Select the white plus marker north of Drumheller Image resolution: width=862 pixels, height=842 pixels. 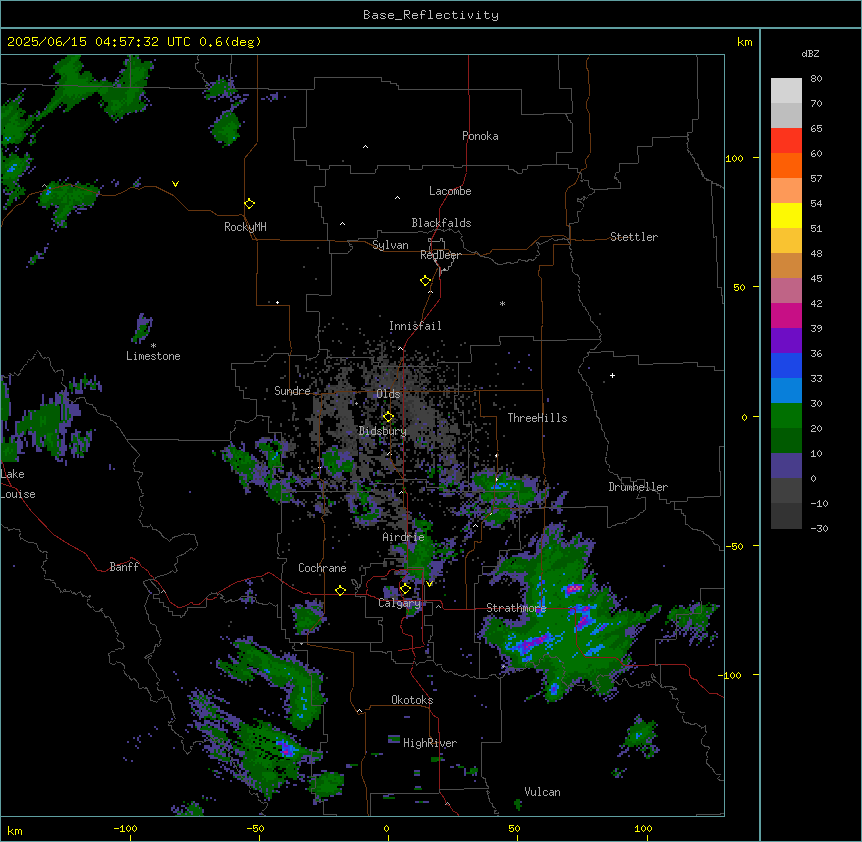click(612, 375)
